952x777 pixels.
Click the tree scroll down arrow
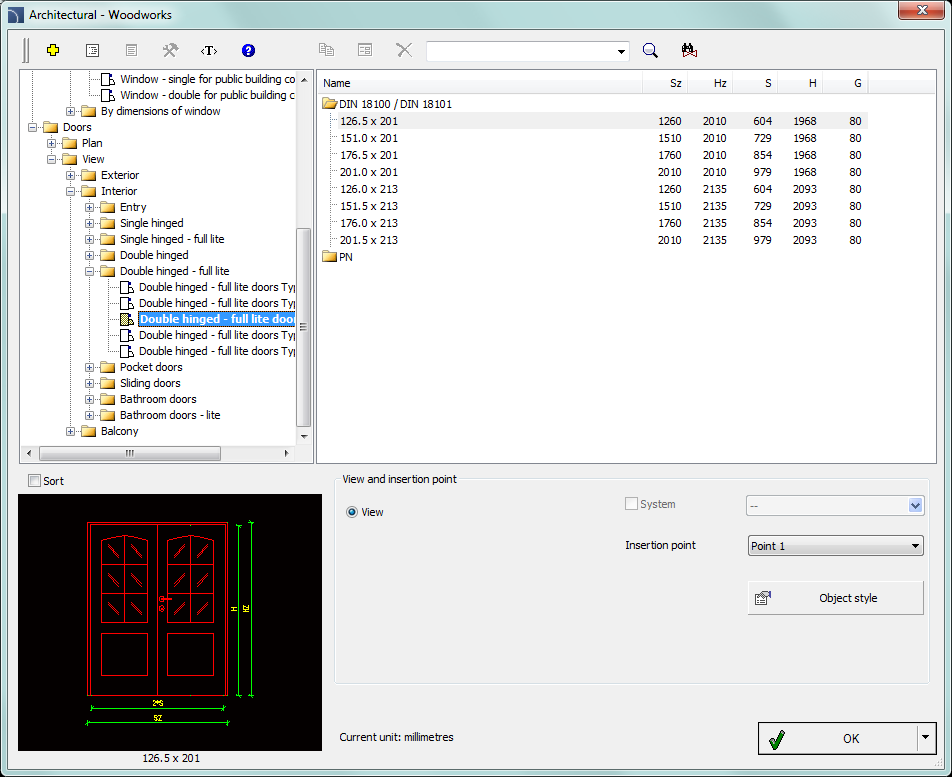[x=304, y=436]
